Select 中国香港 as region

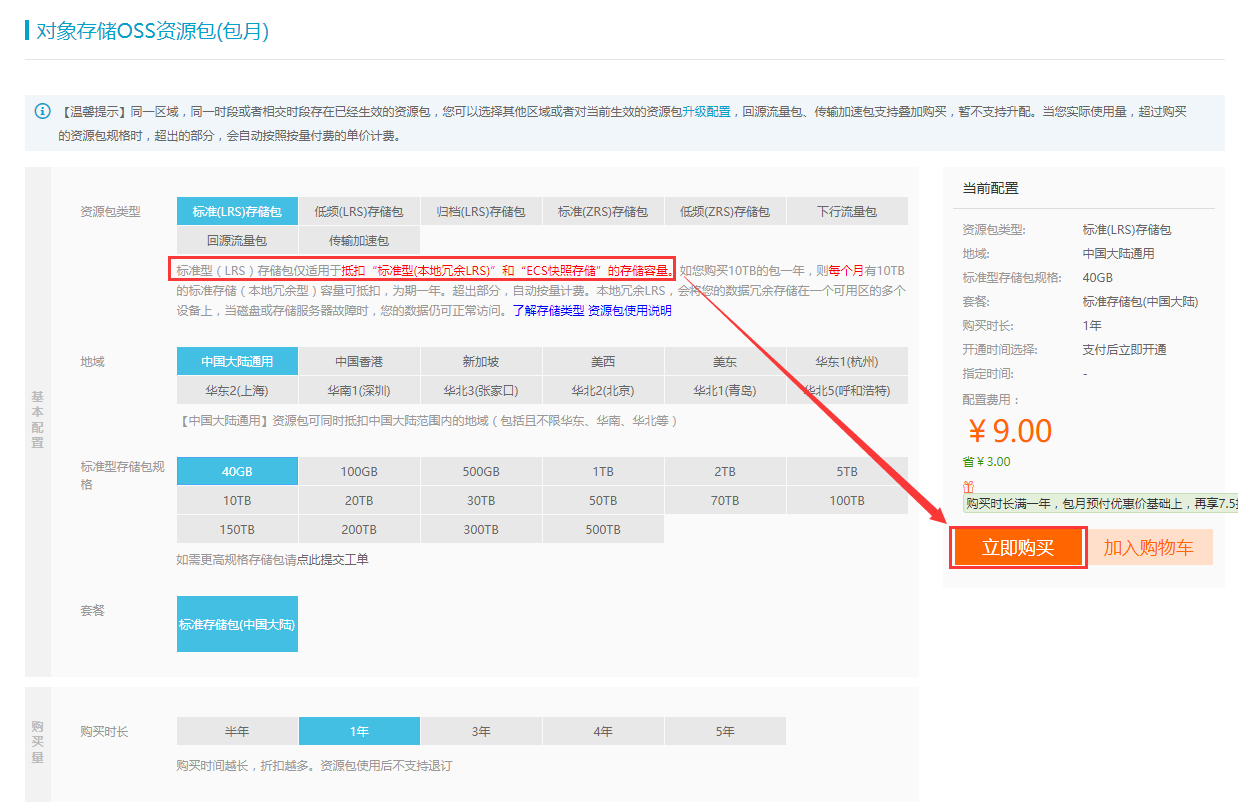(x=359, y=362)
